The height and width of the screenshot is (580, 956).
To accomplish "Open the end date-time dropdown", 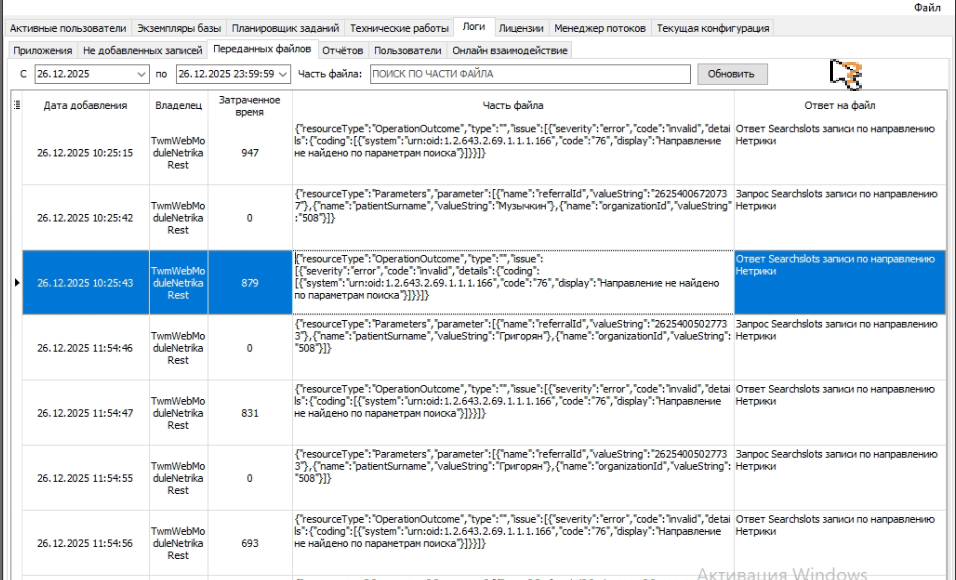I will click(284, 74).
